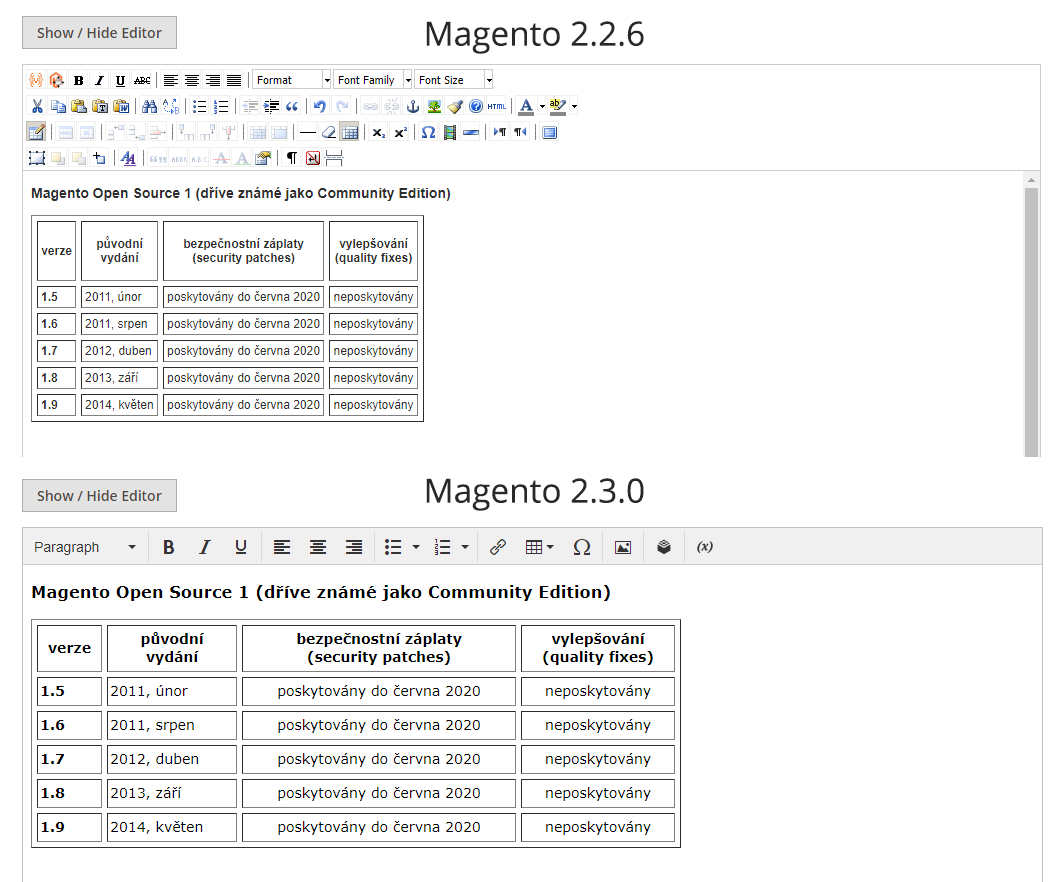Image resolution: width=1063 pixels, height=882 pixels.
Task: Toggle fullscreen mode icon
Action: (x=550, y=132)
